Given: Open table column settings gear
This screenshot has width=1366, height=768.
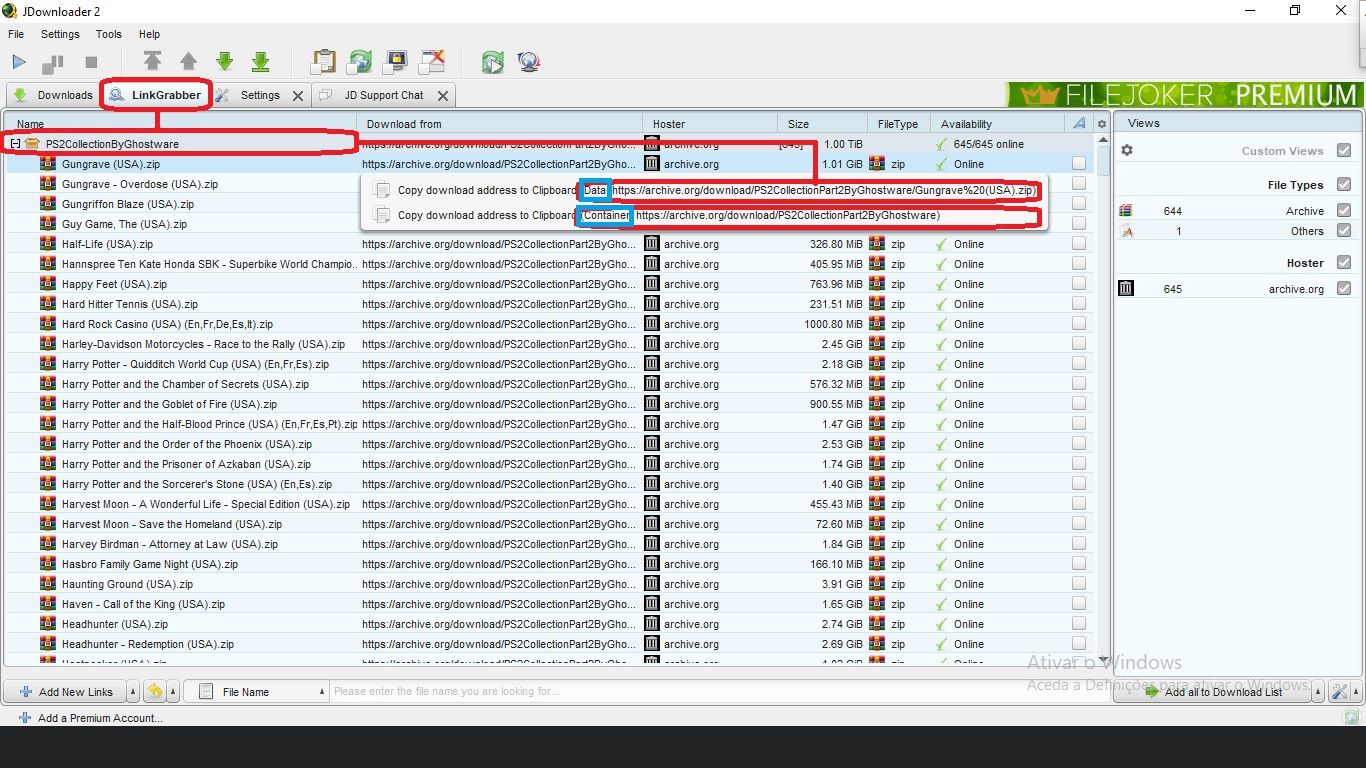Looking at the screenshot, I should (x=1102, y=124).
